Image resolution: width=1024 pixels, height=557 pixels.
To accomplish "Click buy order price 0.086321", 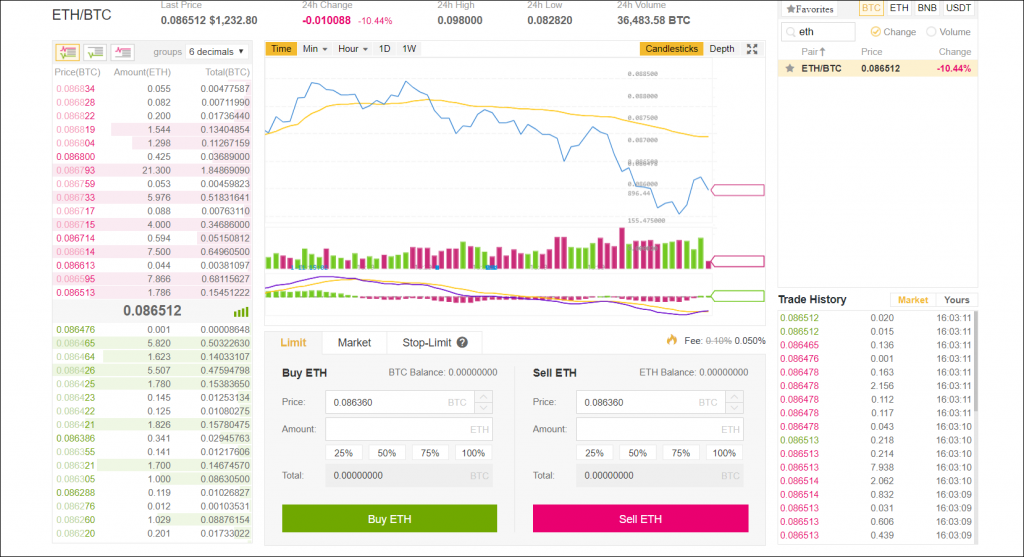I will coord(75,466).
